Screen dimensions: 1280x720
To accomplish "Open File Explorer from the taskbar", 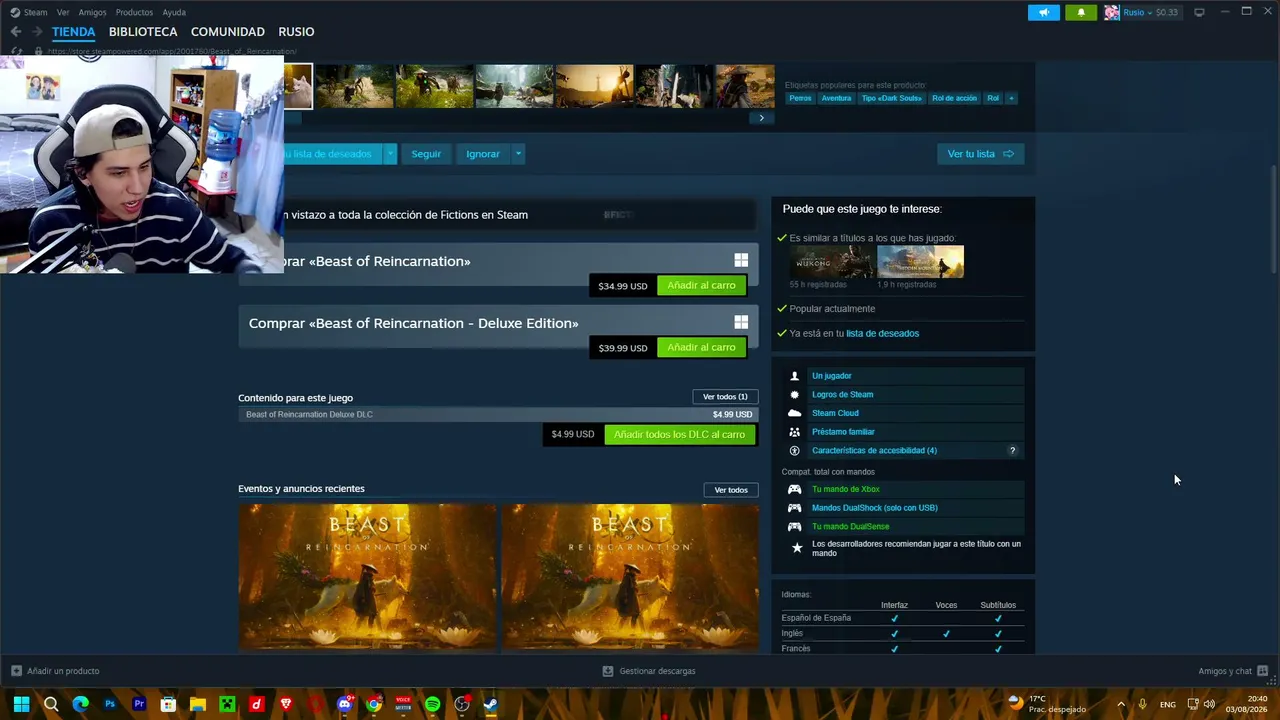I will click(x=198, y=704).
